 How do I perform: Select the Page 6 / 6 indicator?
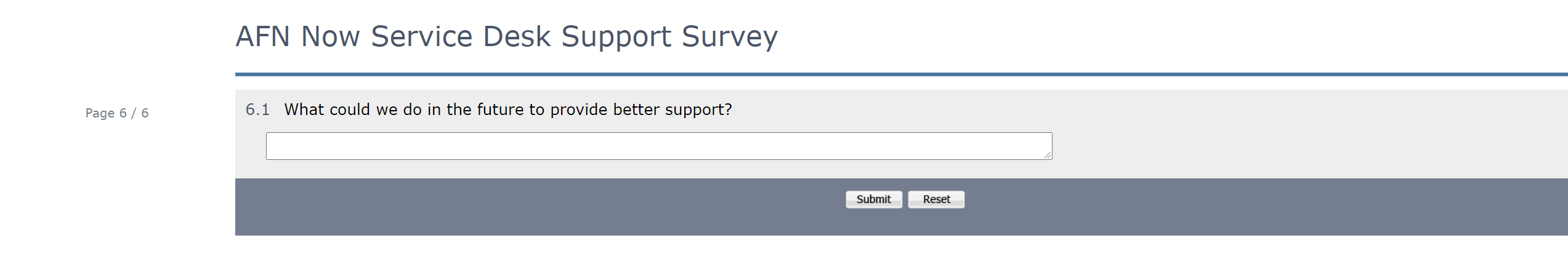(x=117, y=113)
